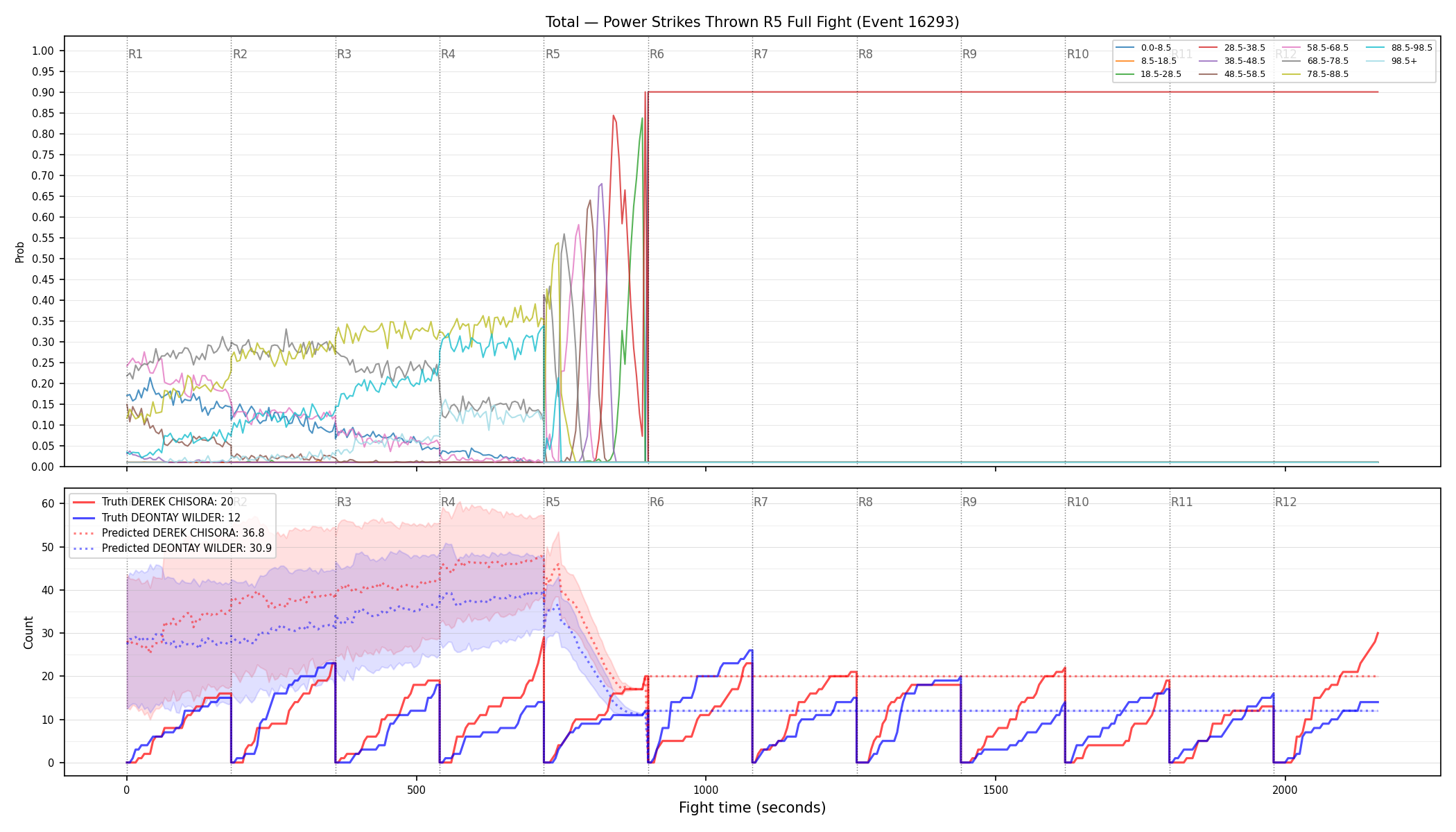Click the R6 round marker in bottom chart
Image resolution: width=1456 pixels, height=832 pixels.
[x=657, y=502]
